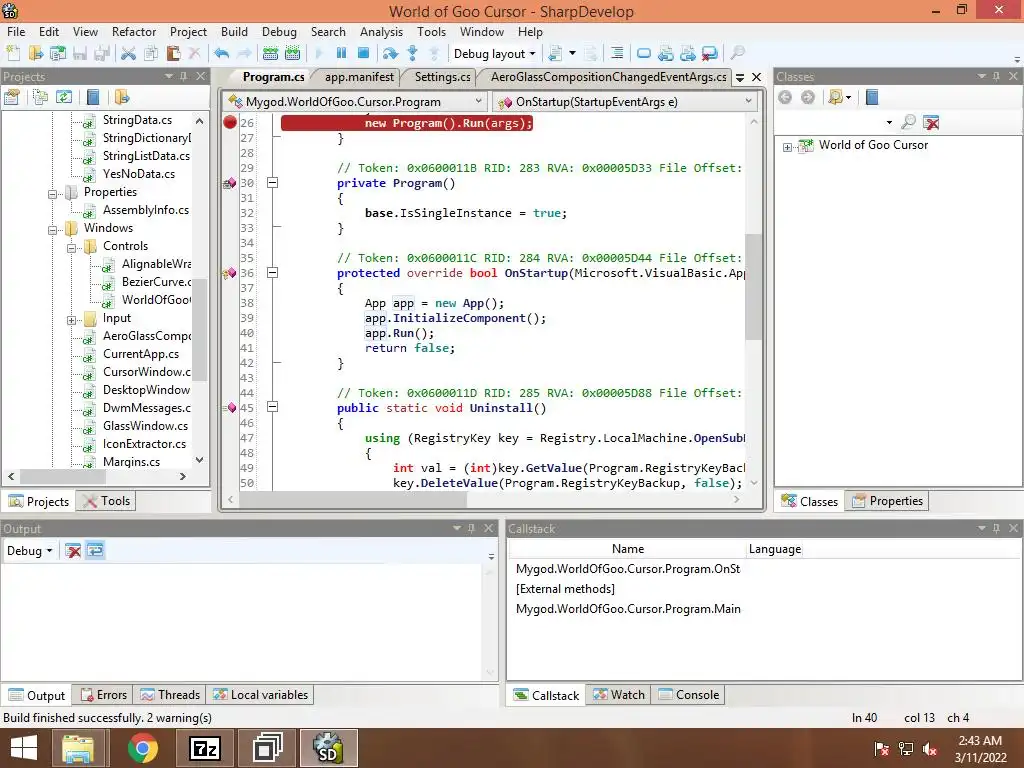
Task: Collapse the Windows folder in Projects tree
Action: (52, 230)
